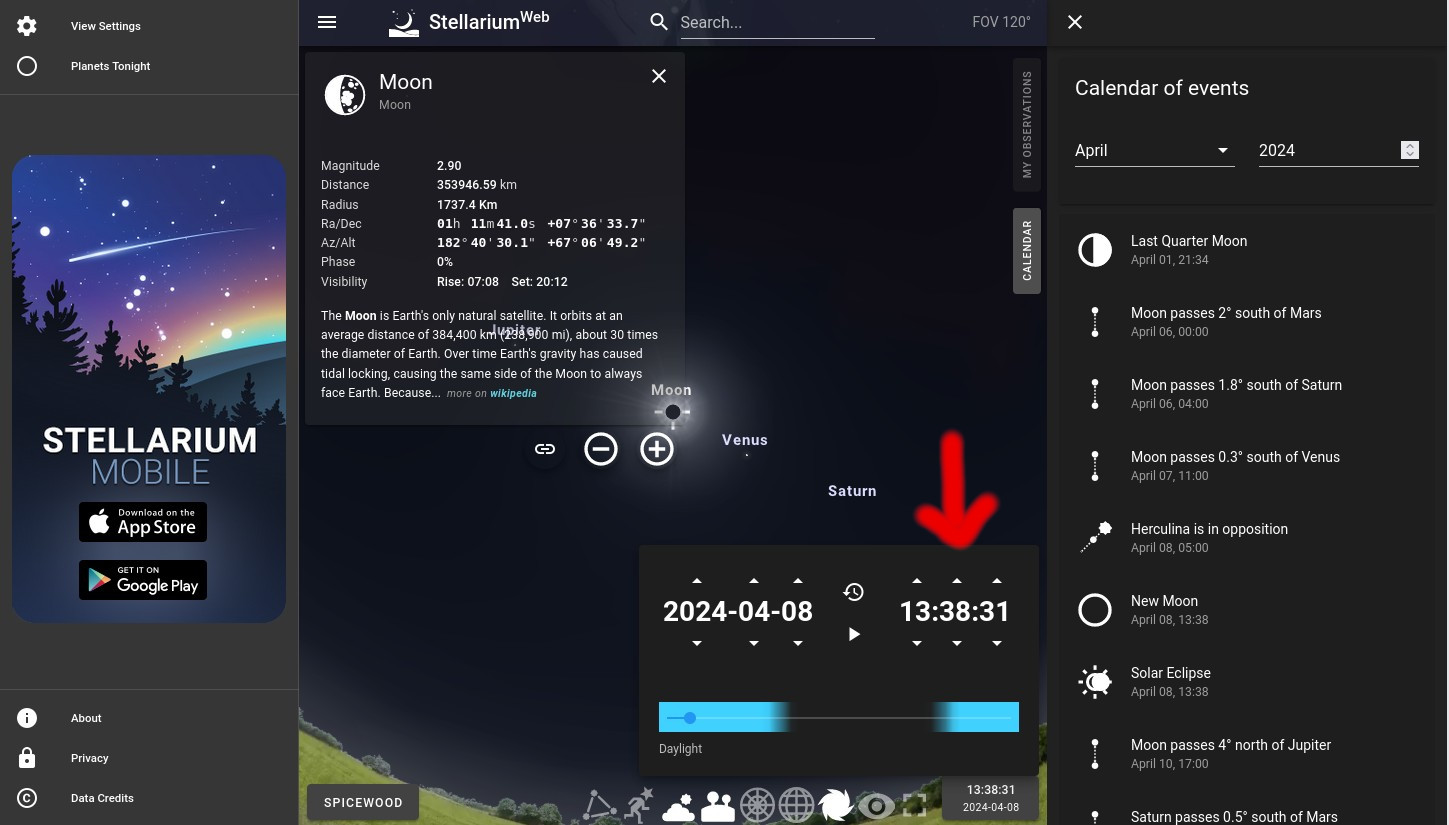Click the daylight time slider handle
1449x825 pixels.
tap(689, 718)
